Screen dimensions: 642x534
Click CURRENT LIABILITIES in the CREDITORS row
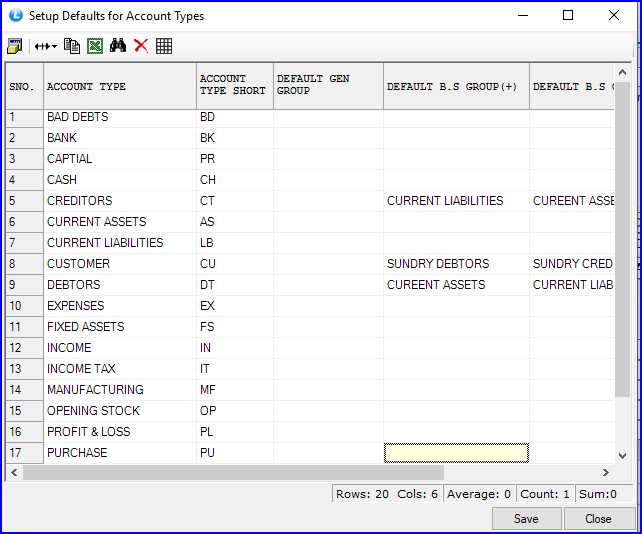point(456,201)
